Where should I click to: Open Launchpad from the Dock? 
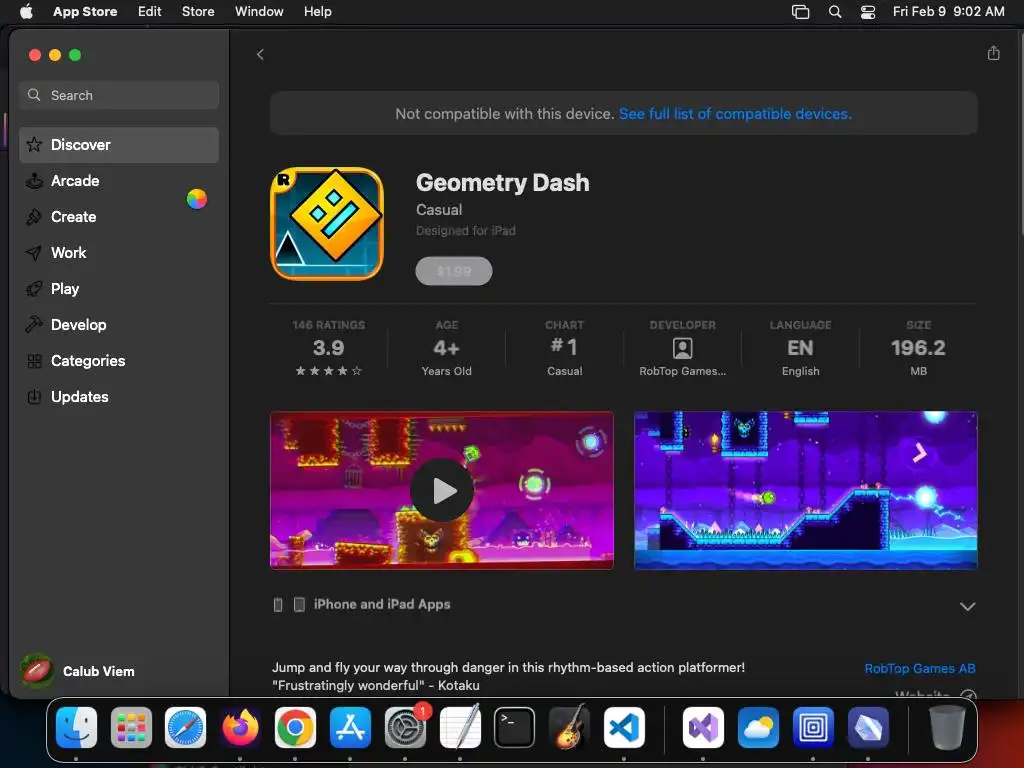click(131, 728)
